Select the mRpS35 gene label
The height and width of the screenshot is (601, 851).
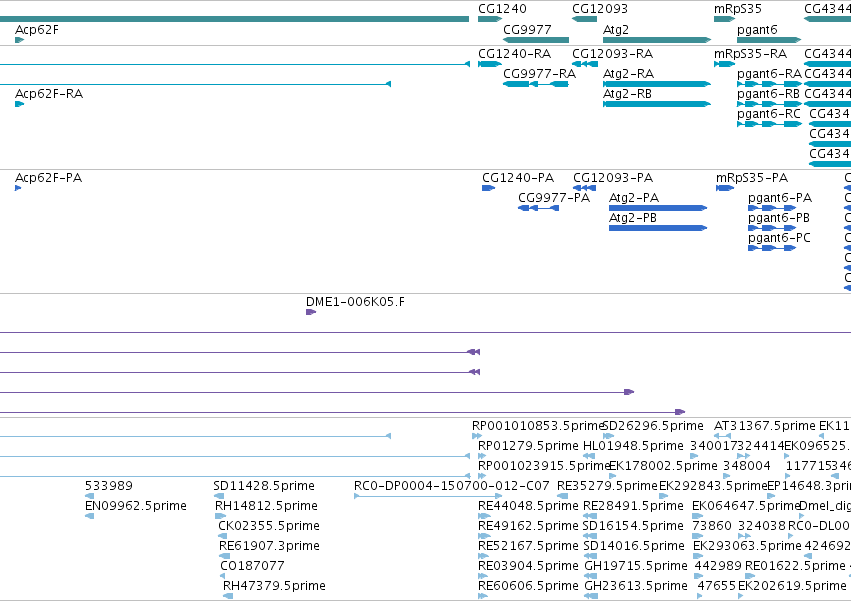tap(738, 9)
